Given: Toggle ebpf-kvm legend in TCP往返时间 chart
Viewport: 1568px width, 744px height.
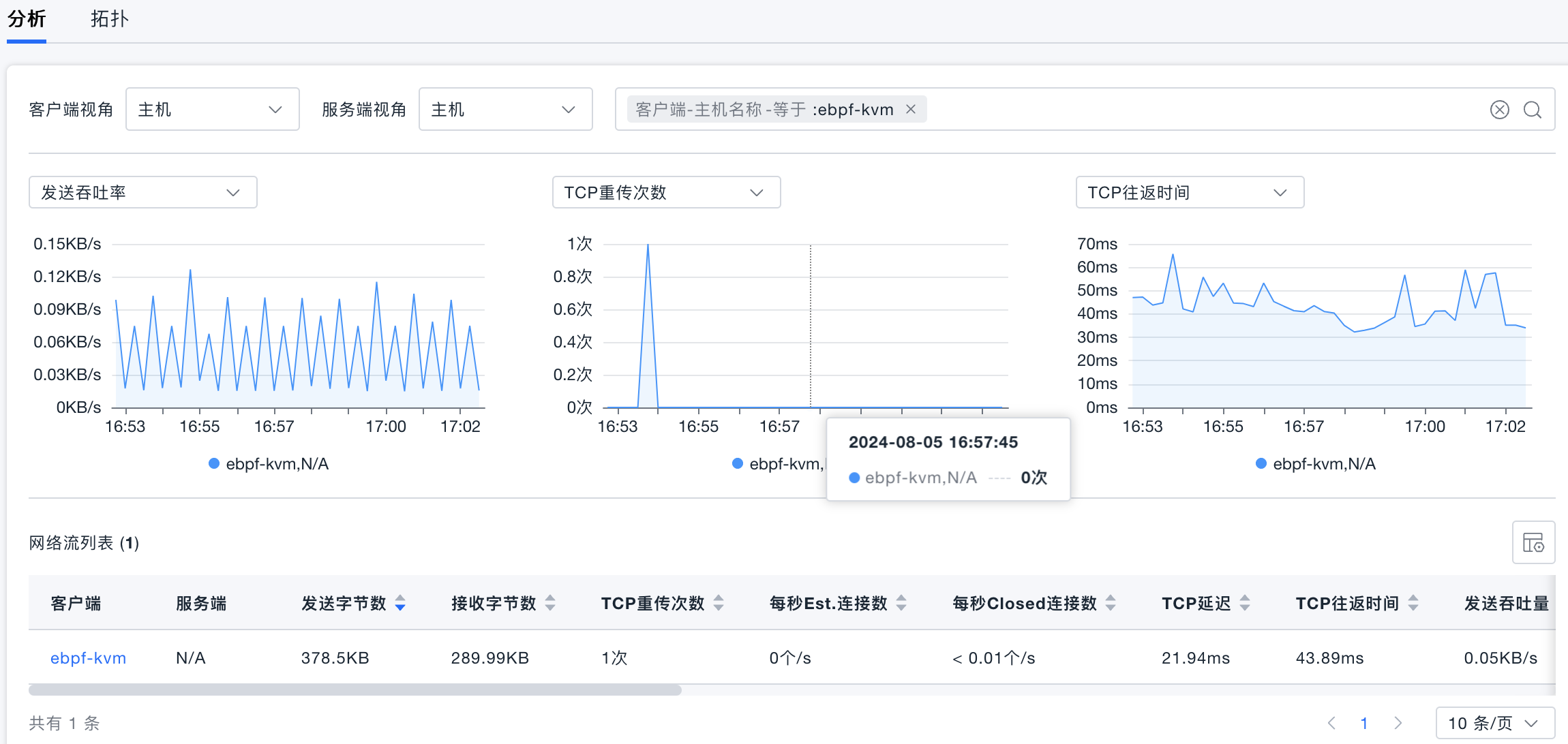Looking at the screenshot, I should [1316, 464].
